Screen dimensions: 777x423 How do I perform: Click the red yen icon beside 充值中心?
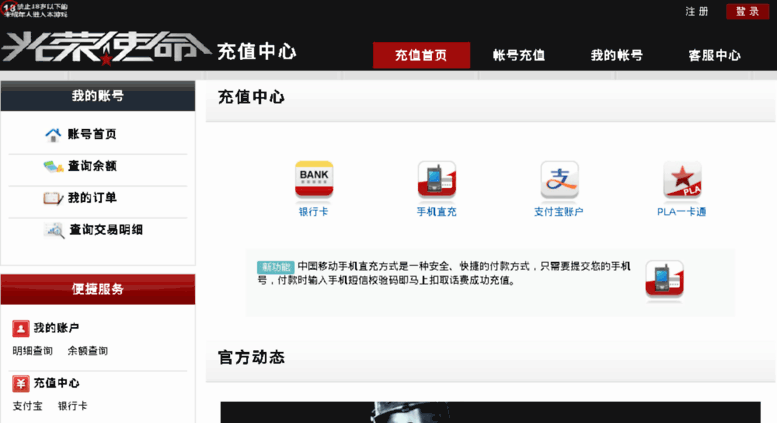(x=21, y=383)
